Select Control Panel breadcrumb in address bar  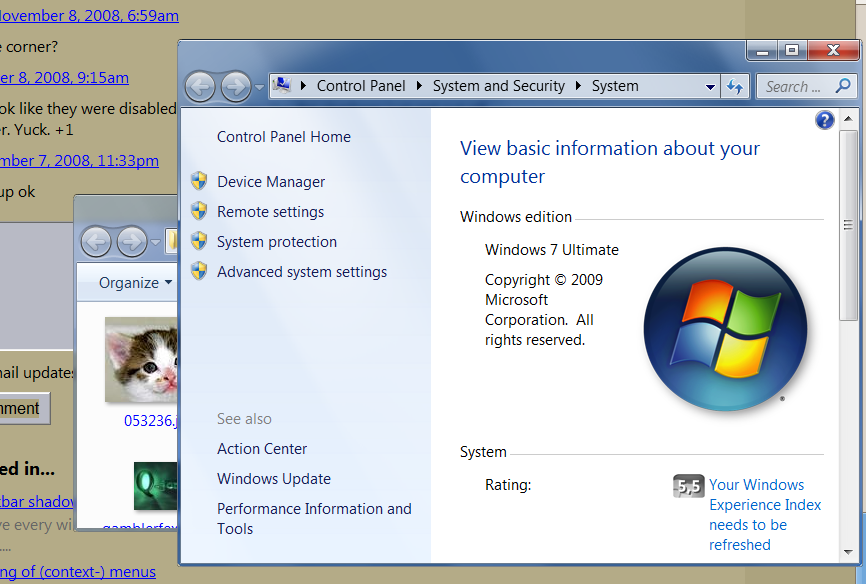pos(361,86)
